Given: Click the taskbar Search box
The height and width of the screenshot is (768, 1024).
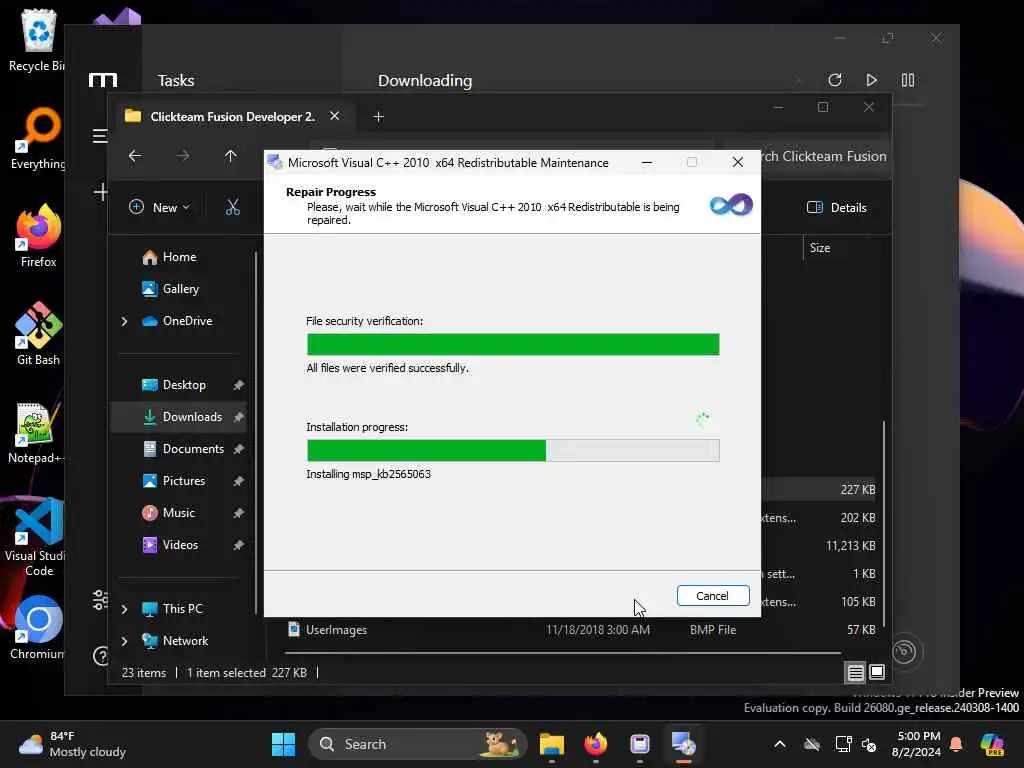Looking at the screenshot, I should (x=417, y=744).
